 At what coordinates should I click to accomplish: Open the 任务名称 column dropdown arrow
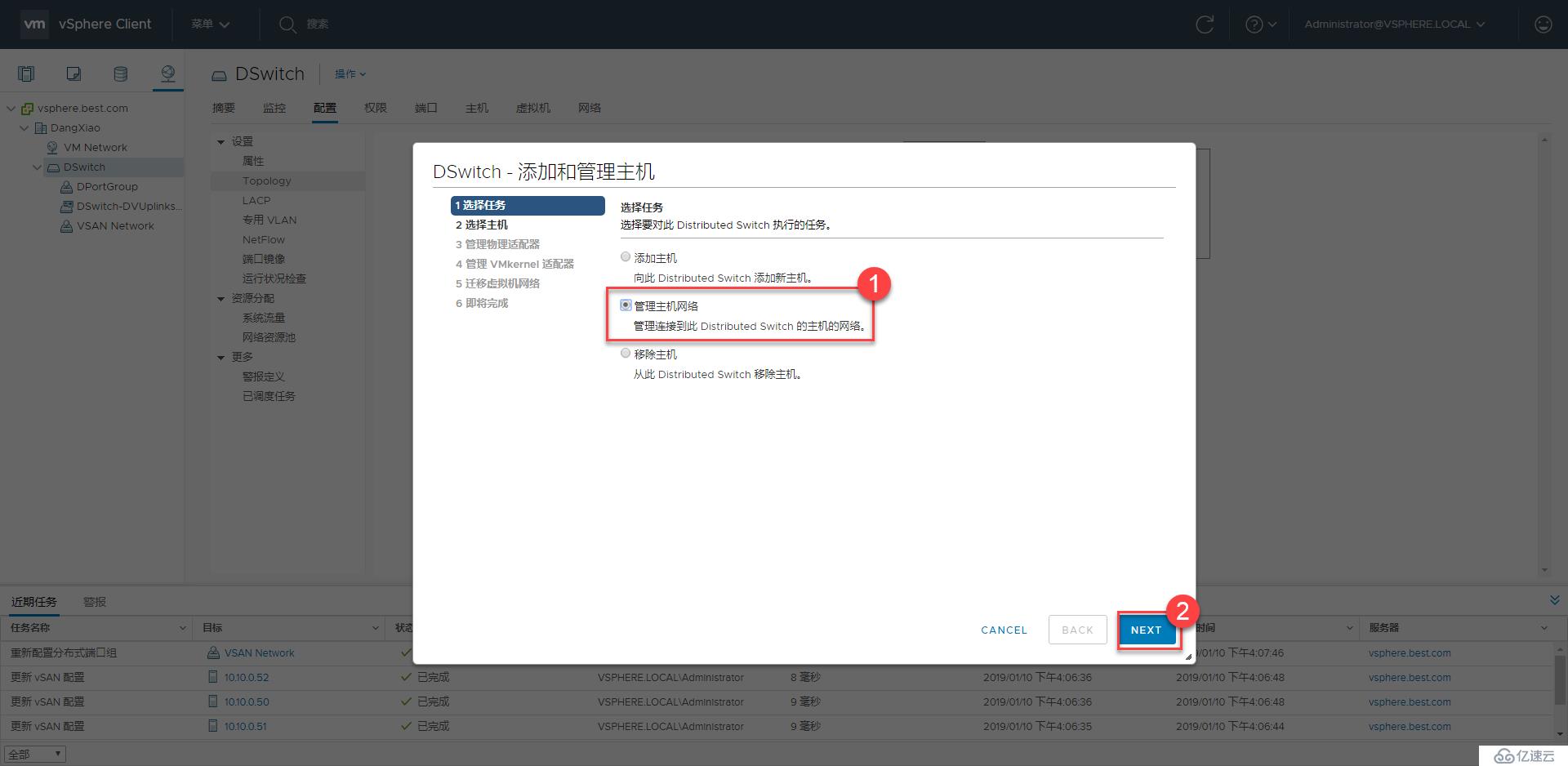(x=182, y=628)
